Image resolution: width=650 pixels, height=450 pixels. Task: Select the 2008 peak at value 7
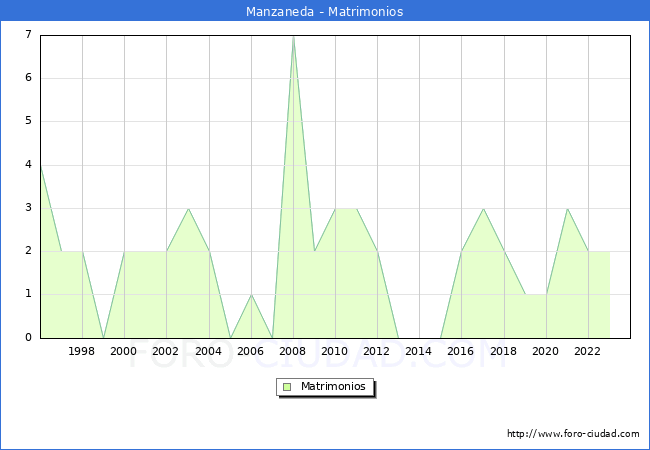293,37
